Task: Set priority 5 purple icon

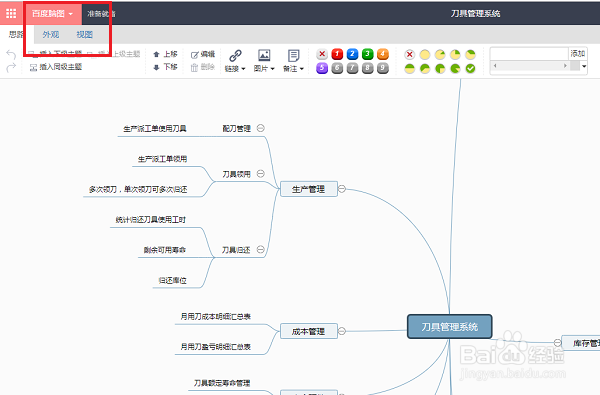Action: (322, 68)
